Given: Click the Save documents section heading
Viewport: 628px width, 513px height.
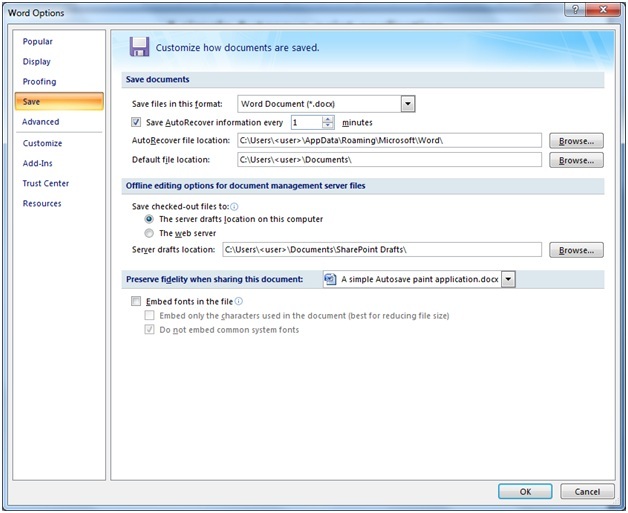Looking at the screenshot, I should (x=157, y=79).
